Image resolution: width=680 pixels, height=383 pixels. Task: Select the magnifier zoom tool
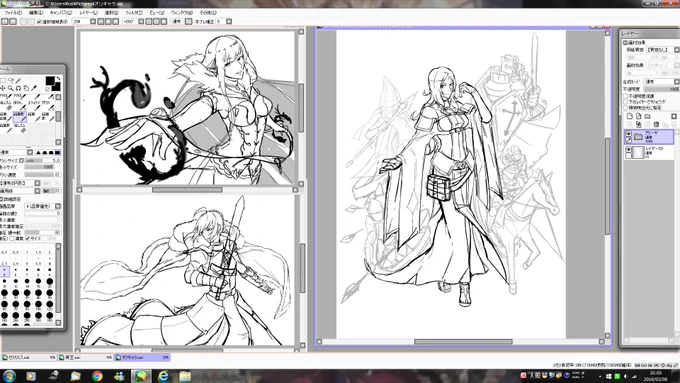(10, 88)
